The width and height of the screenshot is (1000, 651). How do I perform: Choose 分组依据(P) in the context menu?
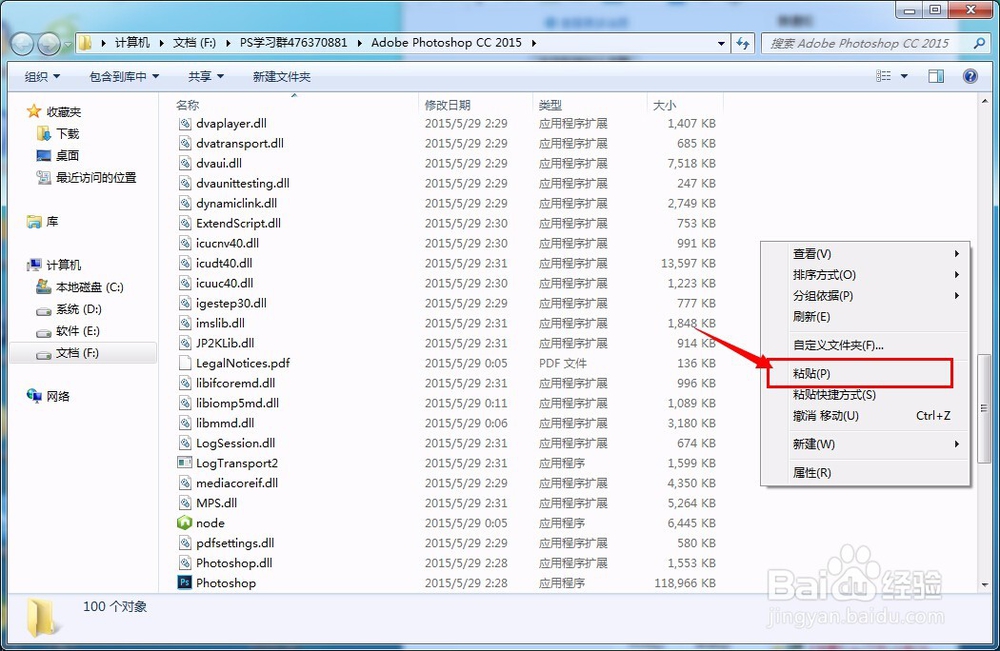click(865, 296)
